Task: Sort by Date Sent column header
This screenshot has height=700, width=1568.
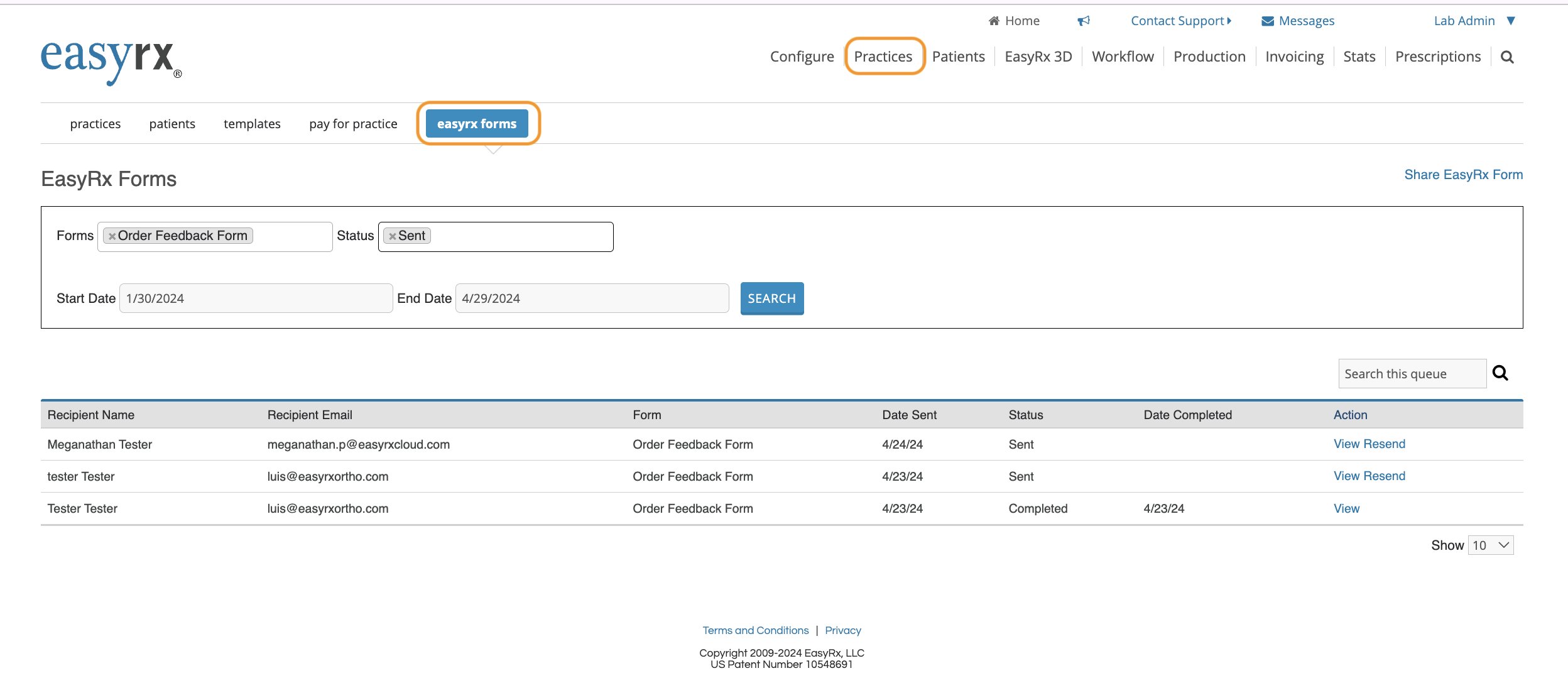Action: click(909, 415)
